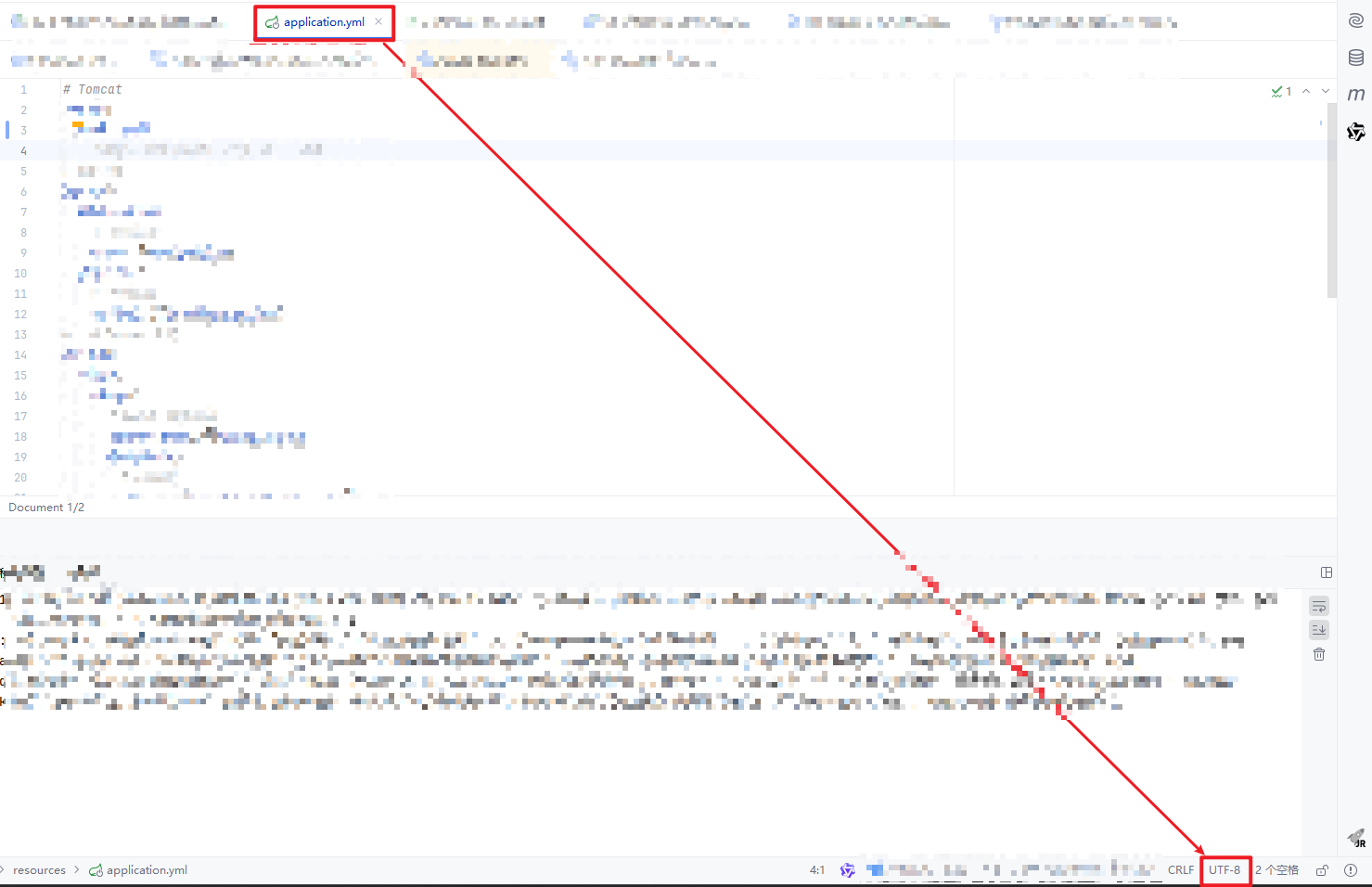This screenshot has height=887, width=1372.
Task: Open the inspections widget green checkmark
Action: [x=1277, y=91]
